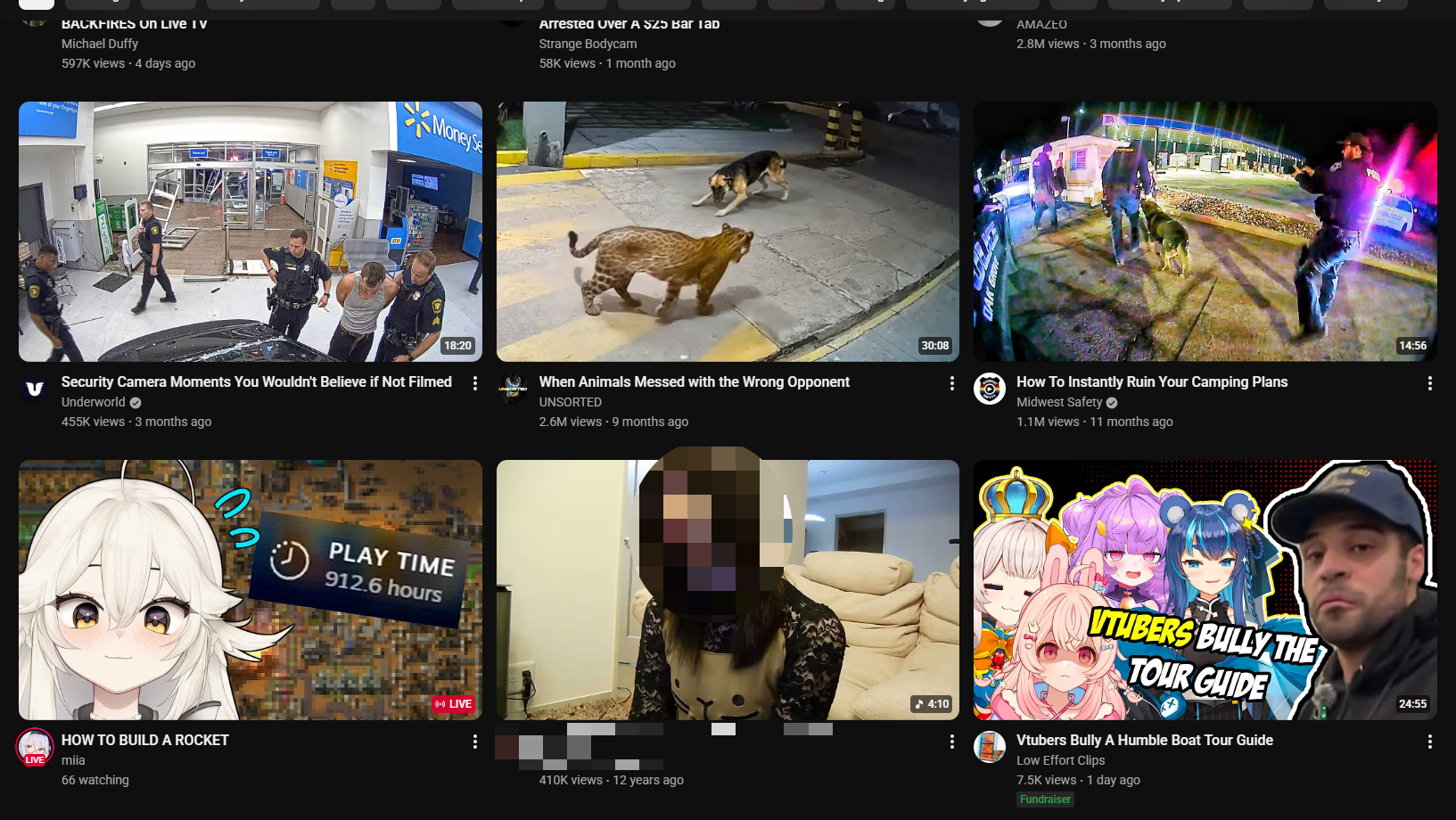Screen dimensions: 1456x820
Task: Click '7.5K views · 1 day ago' text
Action: coord(1079,780)
